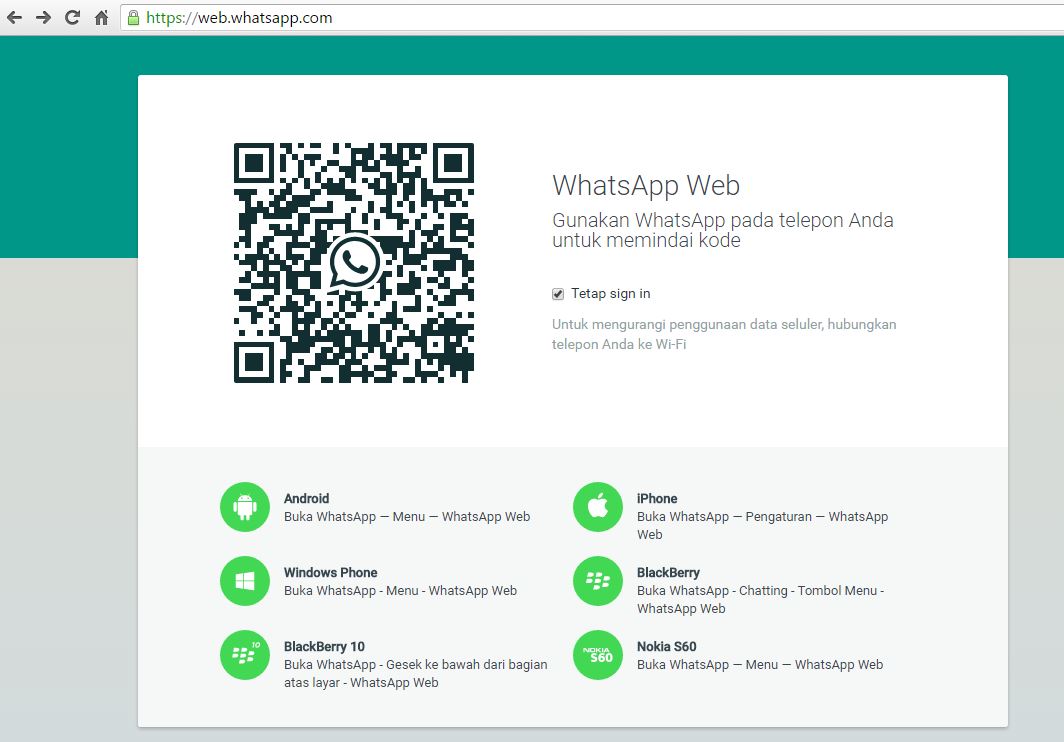Click the Windows Phone heading text

tap(330, 572)
